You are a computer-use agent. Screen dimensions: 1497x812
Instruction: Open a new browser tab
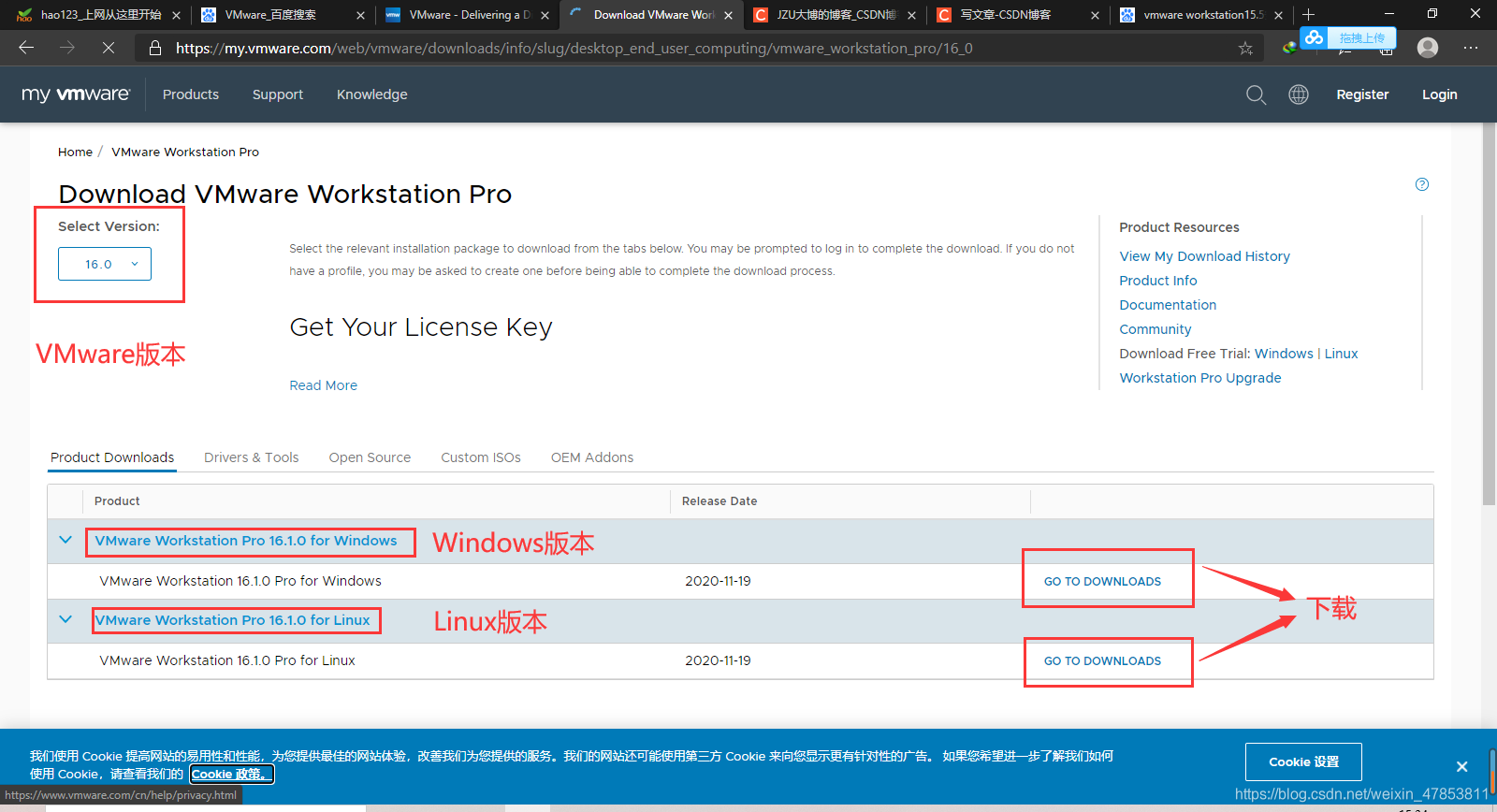pyautogui.click(x=1309, y=15)
